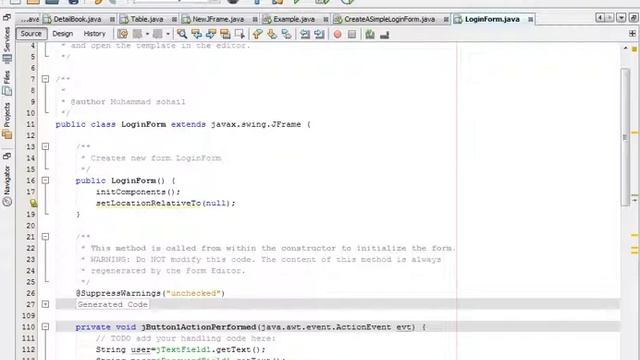640x360 pixels.
Task: Click the scrollbar up arrow
Action: [x=625, y=48]
